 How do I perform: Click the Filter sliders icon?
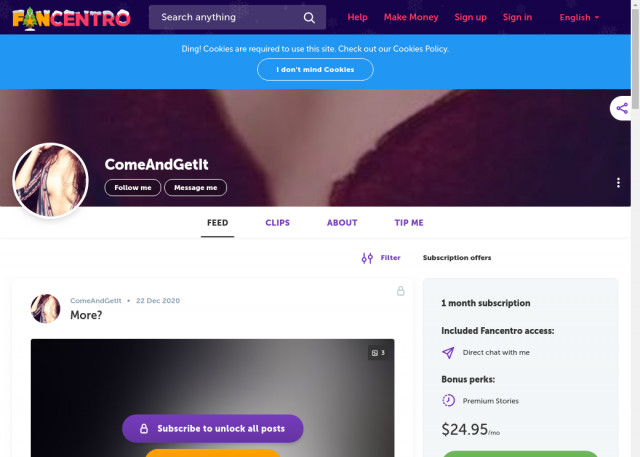[x=367, y=258]
